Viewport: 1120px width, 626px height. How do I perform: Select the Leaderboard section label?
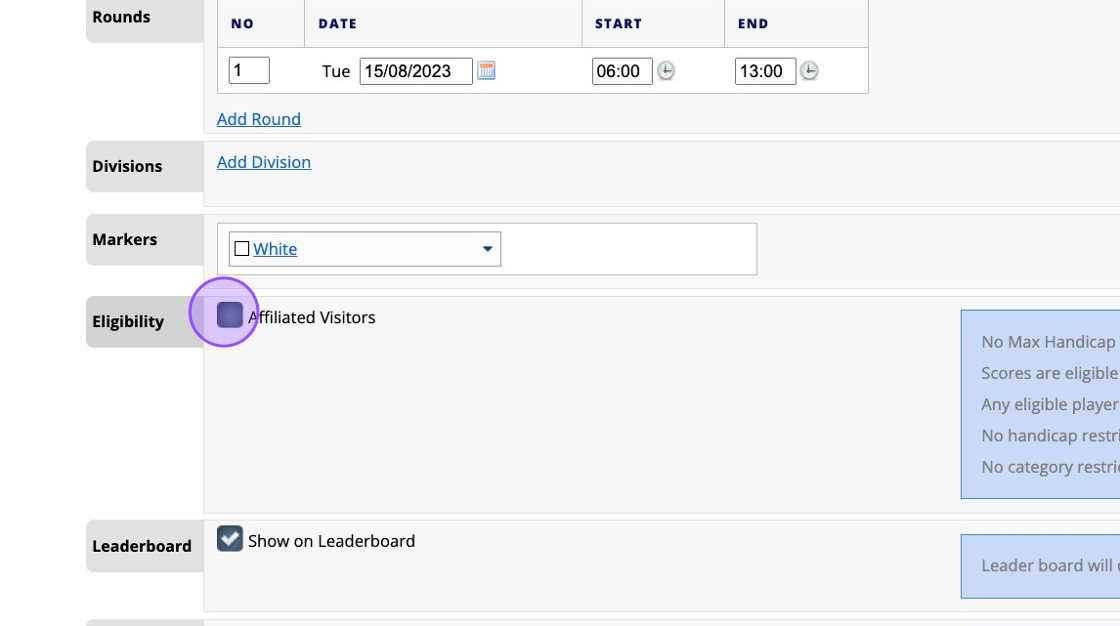coord(142,546)
